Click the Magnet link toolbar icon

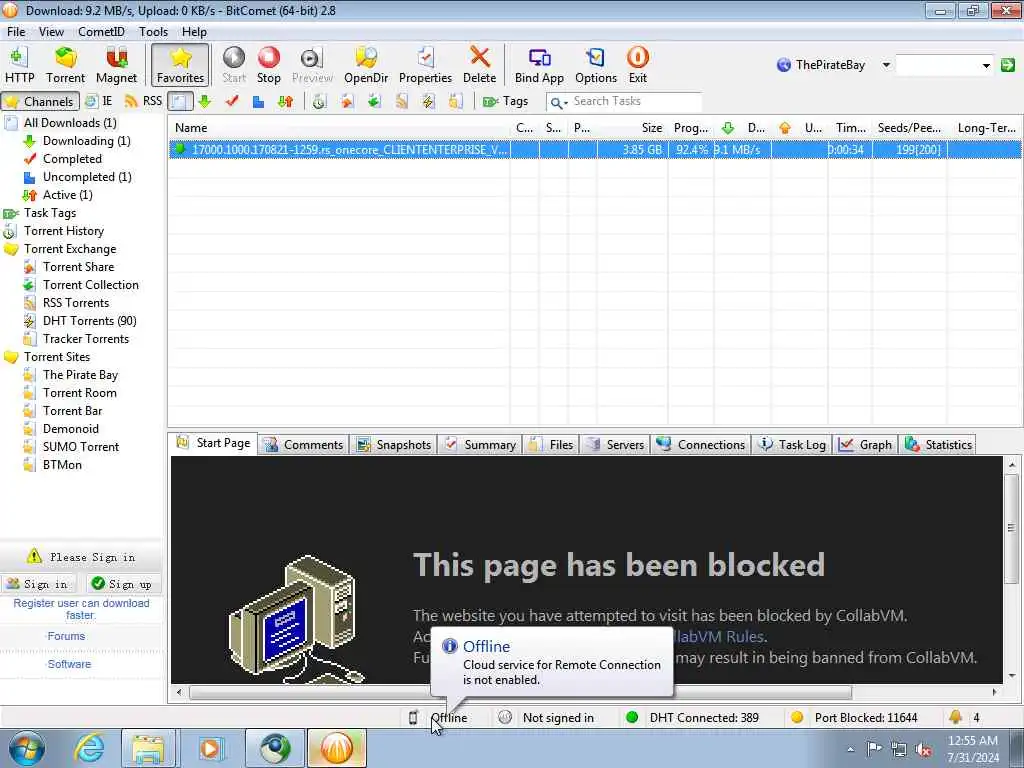pyautogui.click(x=116, y=65)
